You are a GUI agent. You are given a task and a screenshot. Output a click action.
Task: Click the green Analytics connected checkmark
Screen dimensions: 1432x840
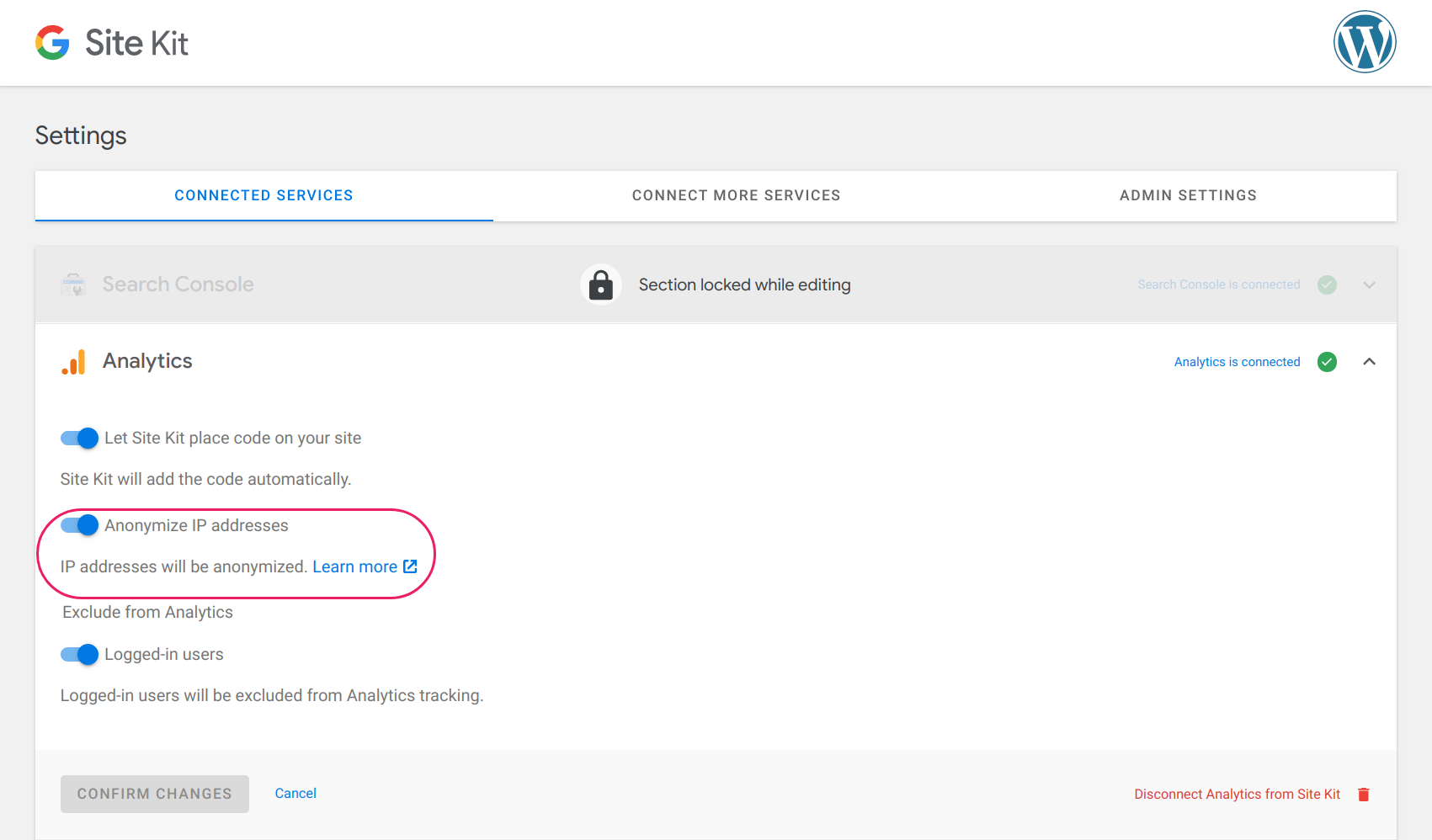[x=1327, y=362]
